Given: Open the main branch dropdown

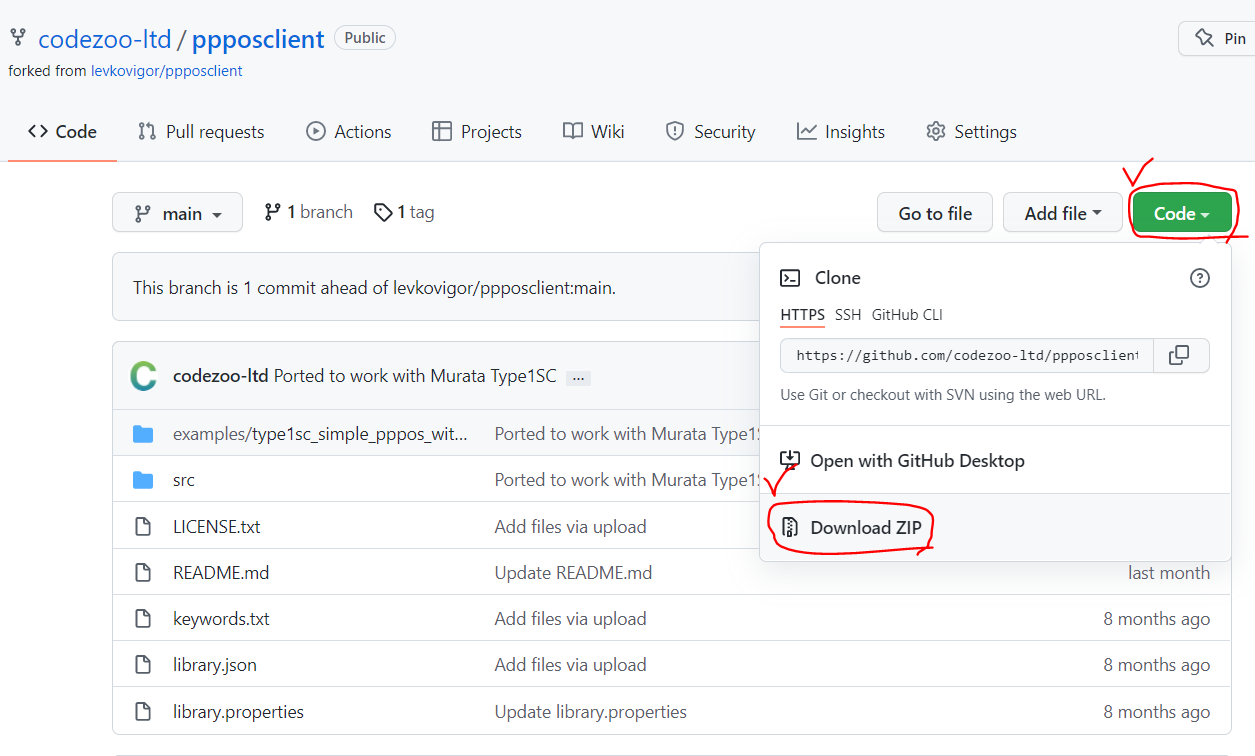Looking at the screenshot, I should click(x=177, y=212).
